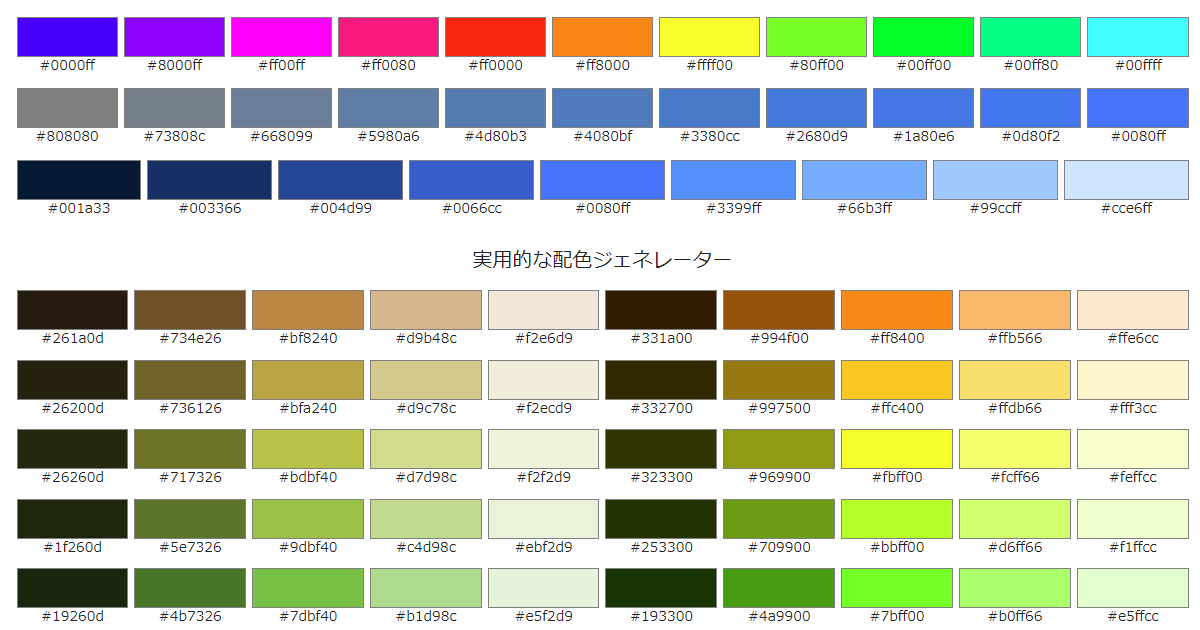
Task: Select the #808080 gray swatch
Action: 66,105
